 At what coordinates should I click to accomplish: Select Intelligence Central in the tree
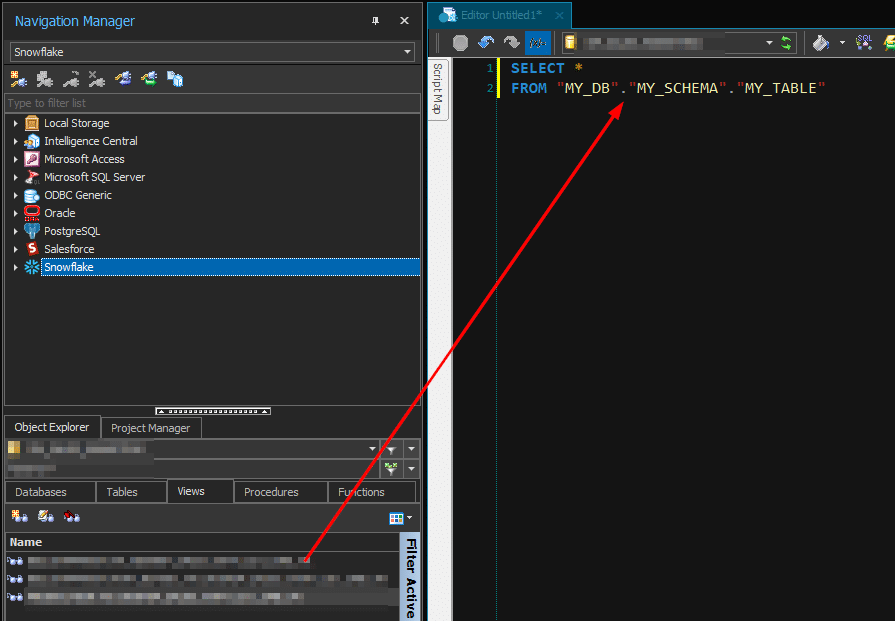[91, 141]
